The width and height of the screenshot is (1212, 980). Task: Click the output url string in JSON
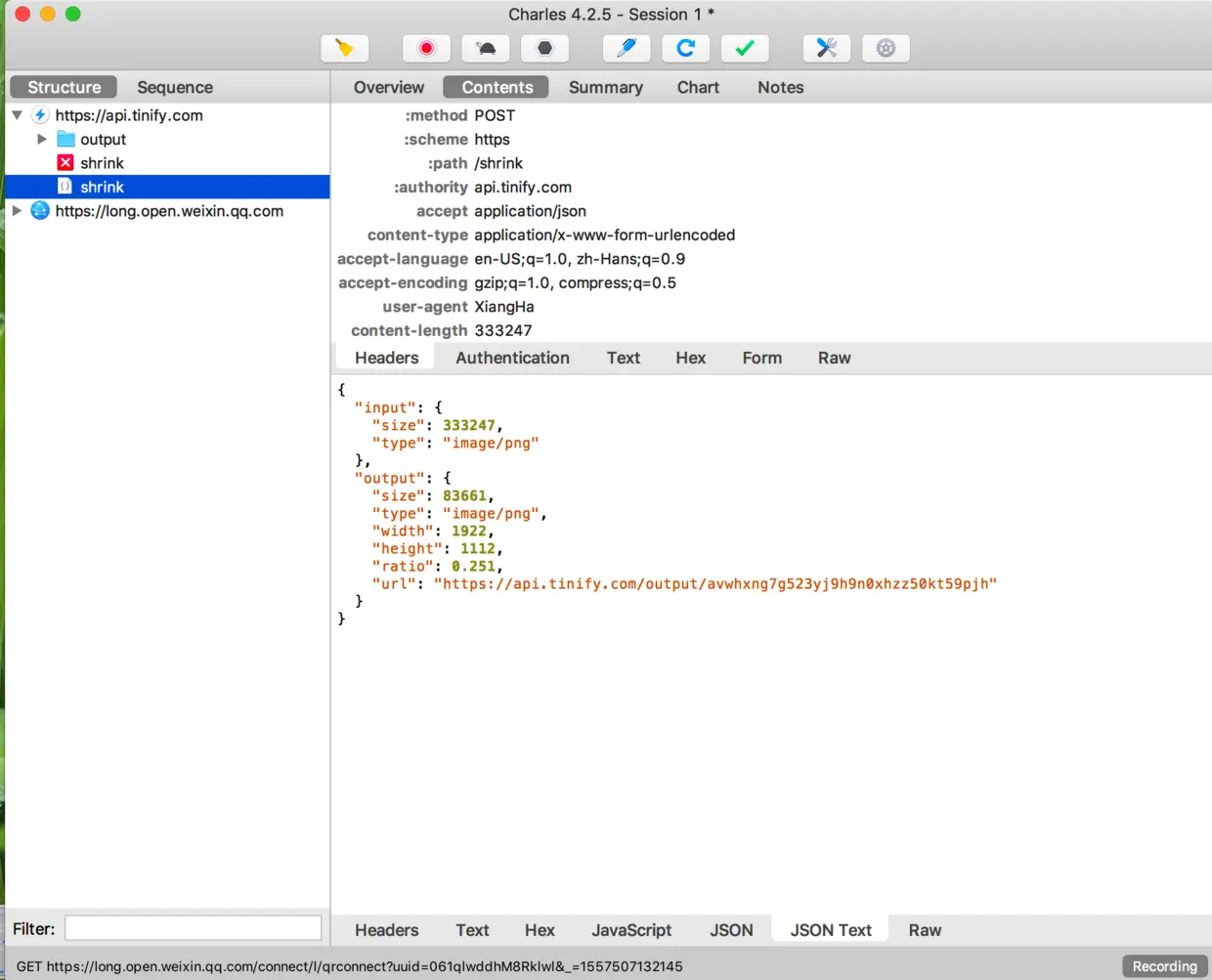tap(715, 583)
